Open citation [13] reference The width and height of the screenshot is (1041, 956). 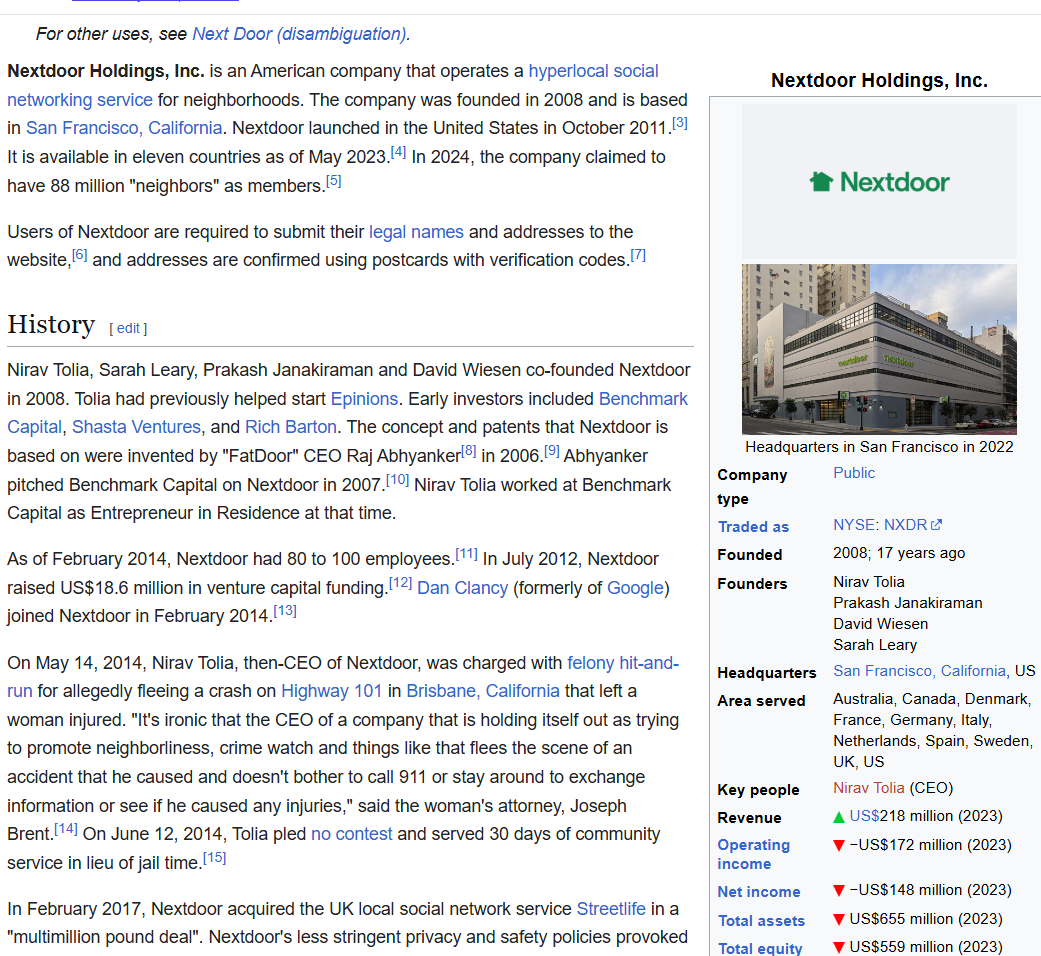[x=285, y=611]
